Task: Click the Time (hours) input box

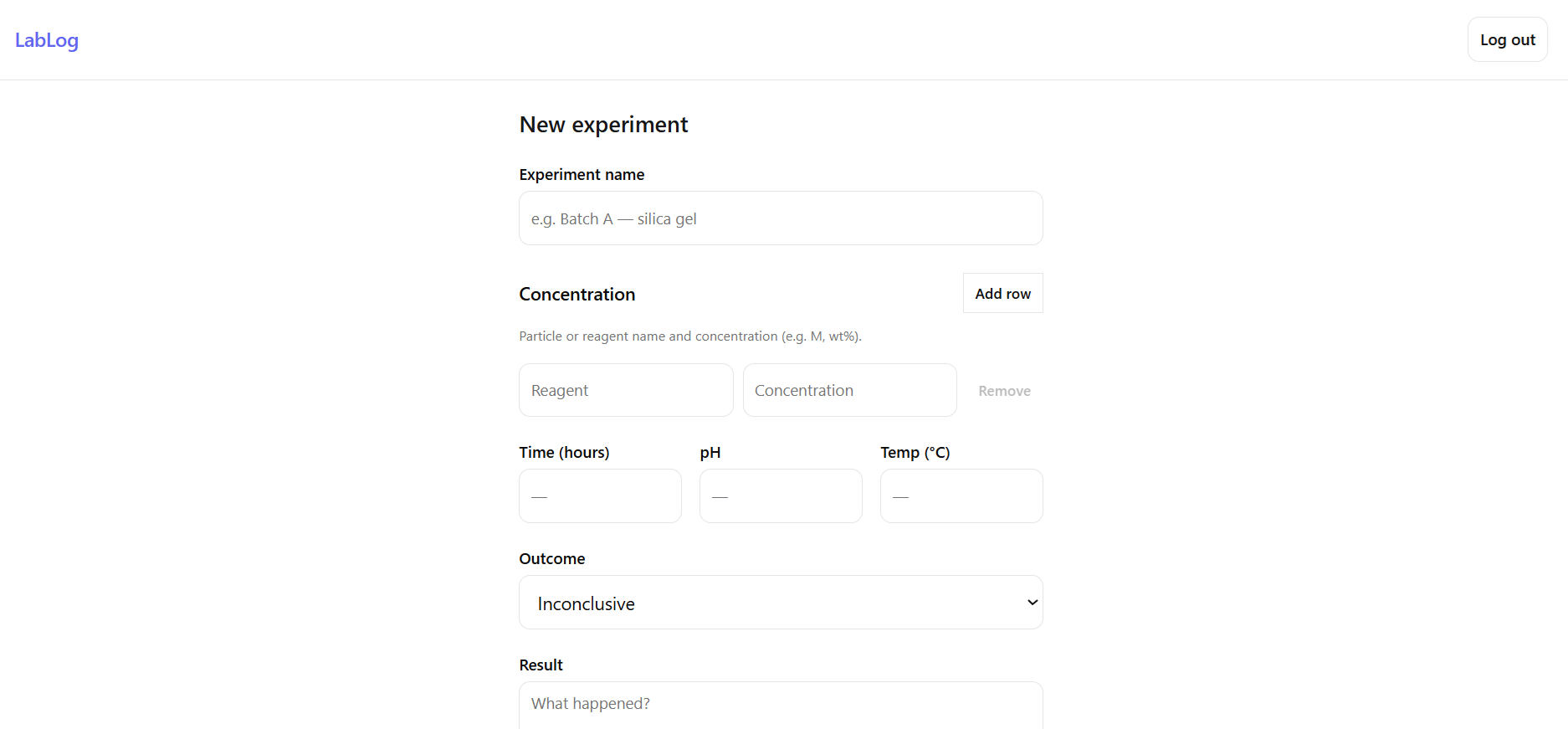Action: click(x=600, y=496)
